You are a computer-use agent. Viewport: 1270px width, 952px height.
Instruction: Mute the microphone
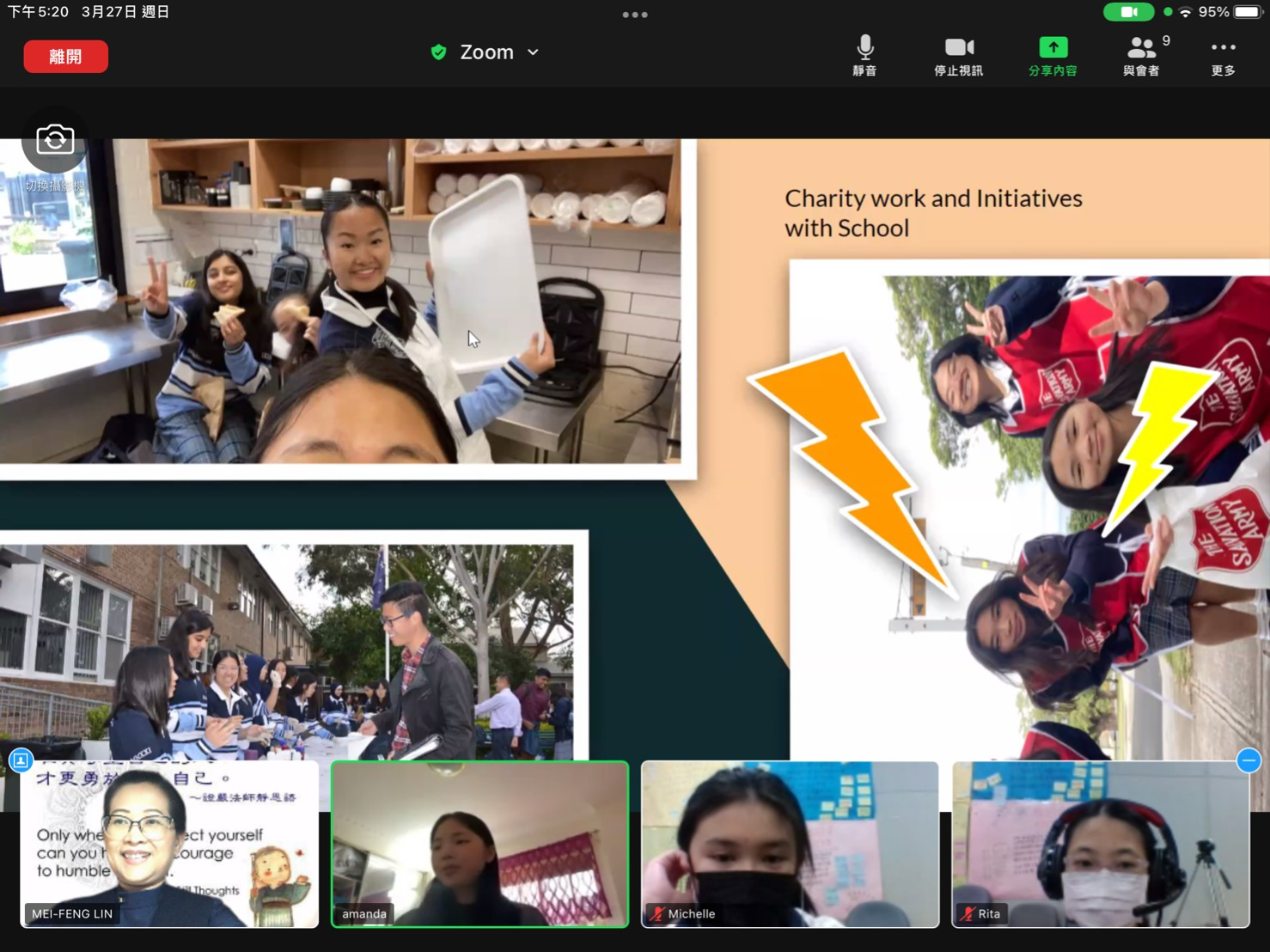[x=864, y=55]
